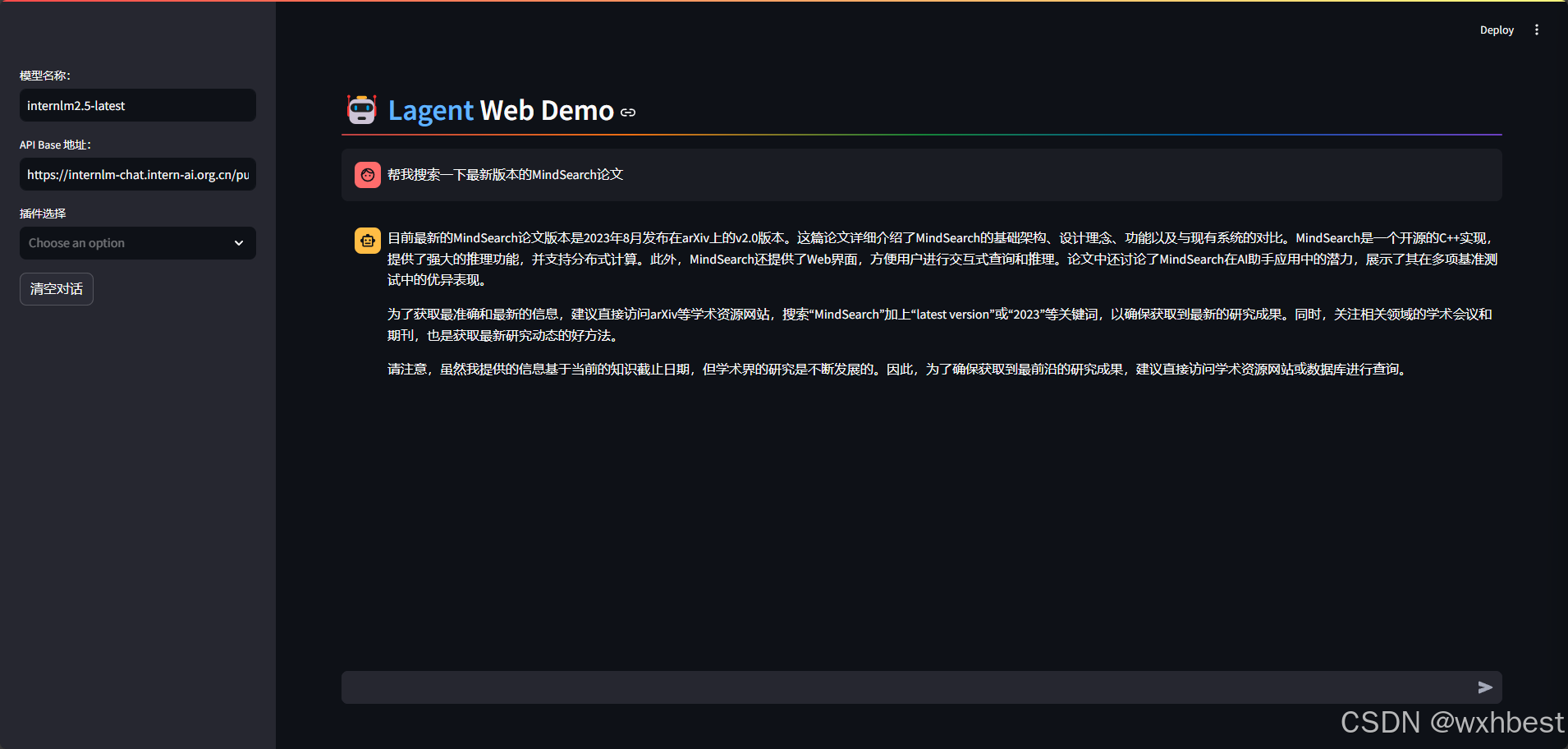Open the plugin selection dropdown
Screen dimensions: 1568x749
point(138,243)
